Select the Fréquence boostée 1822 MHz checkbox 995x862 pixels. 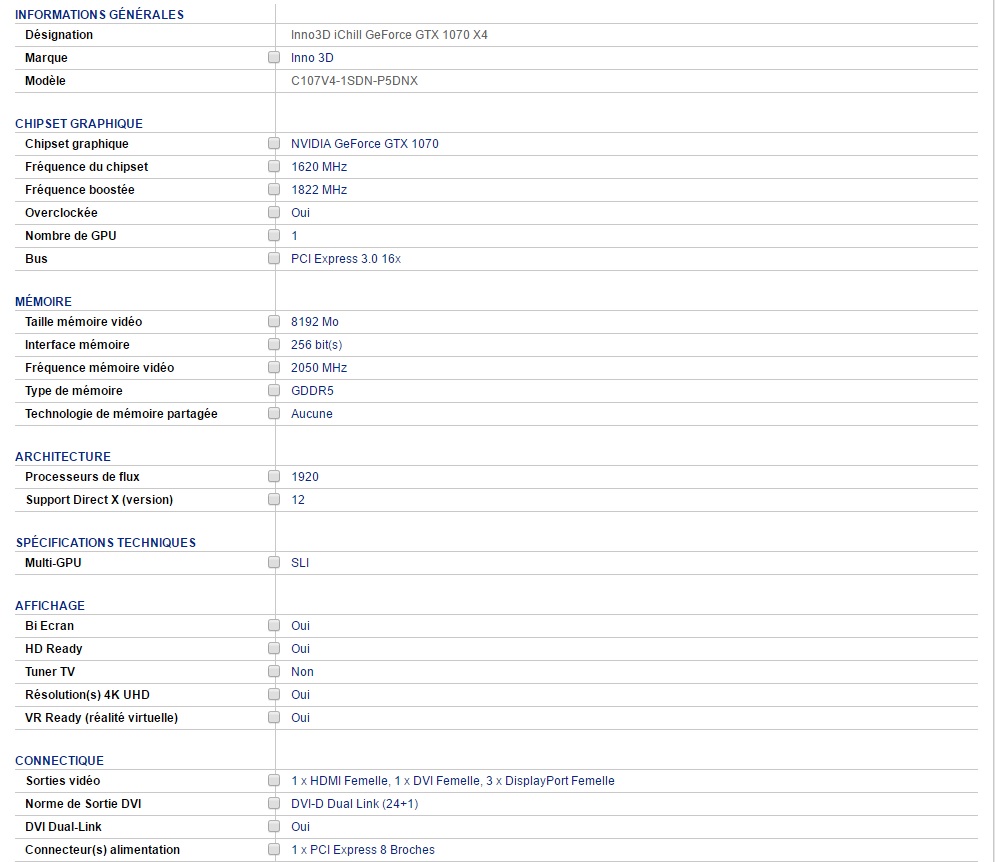click(274, 190)
